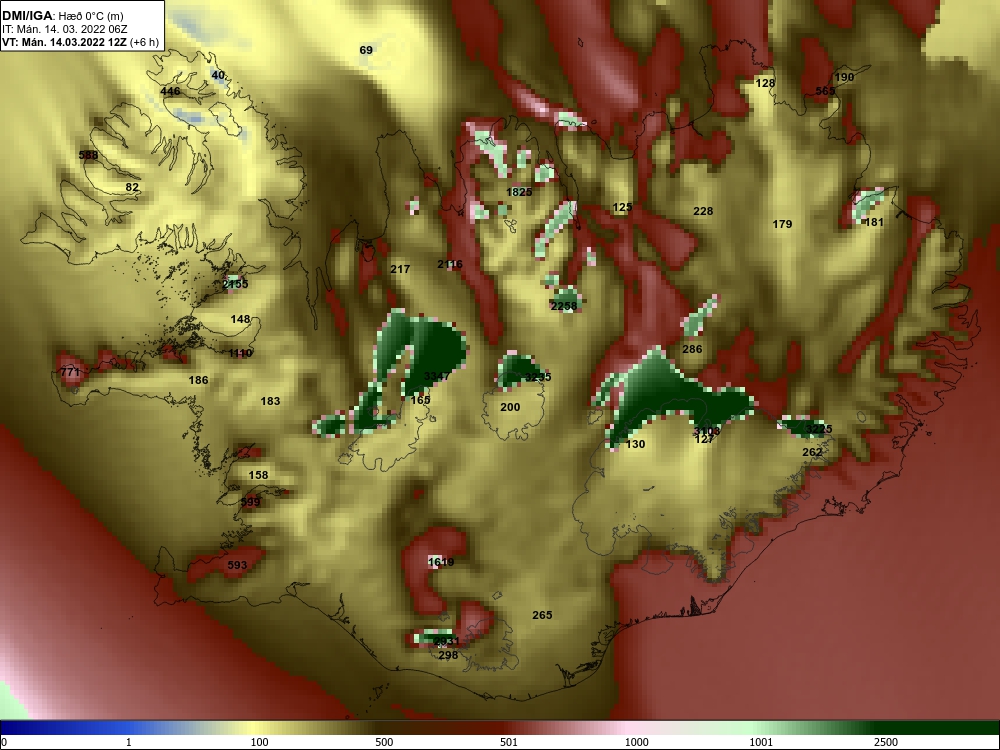Click the legend tick label 1001
This screenshot has height=750, width=1000.
[x=761, y=742]
